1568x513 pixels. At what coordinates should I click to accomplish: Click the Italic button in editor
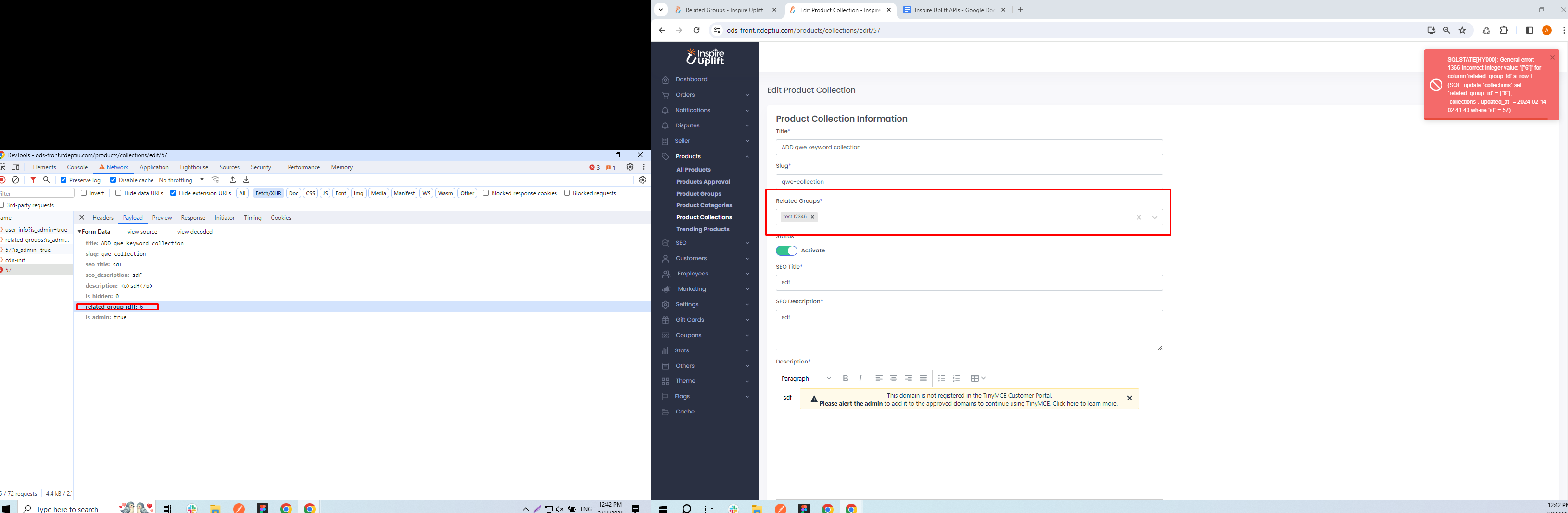pos(860,378)
